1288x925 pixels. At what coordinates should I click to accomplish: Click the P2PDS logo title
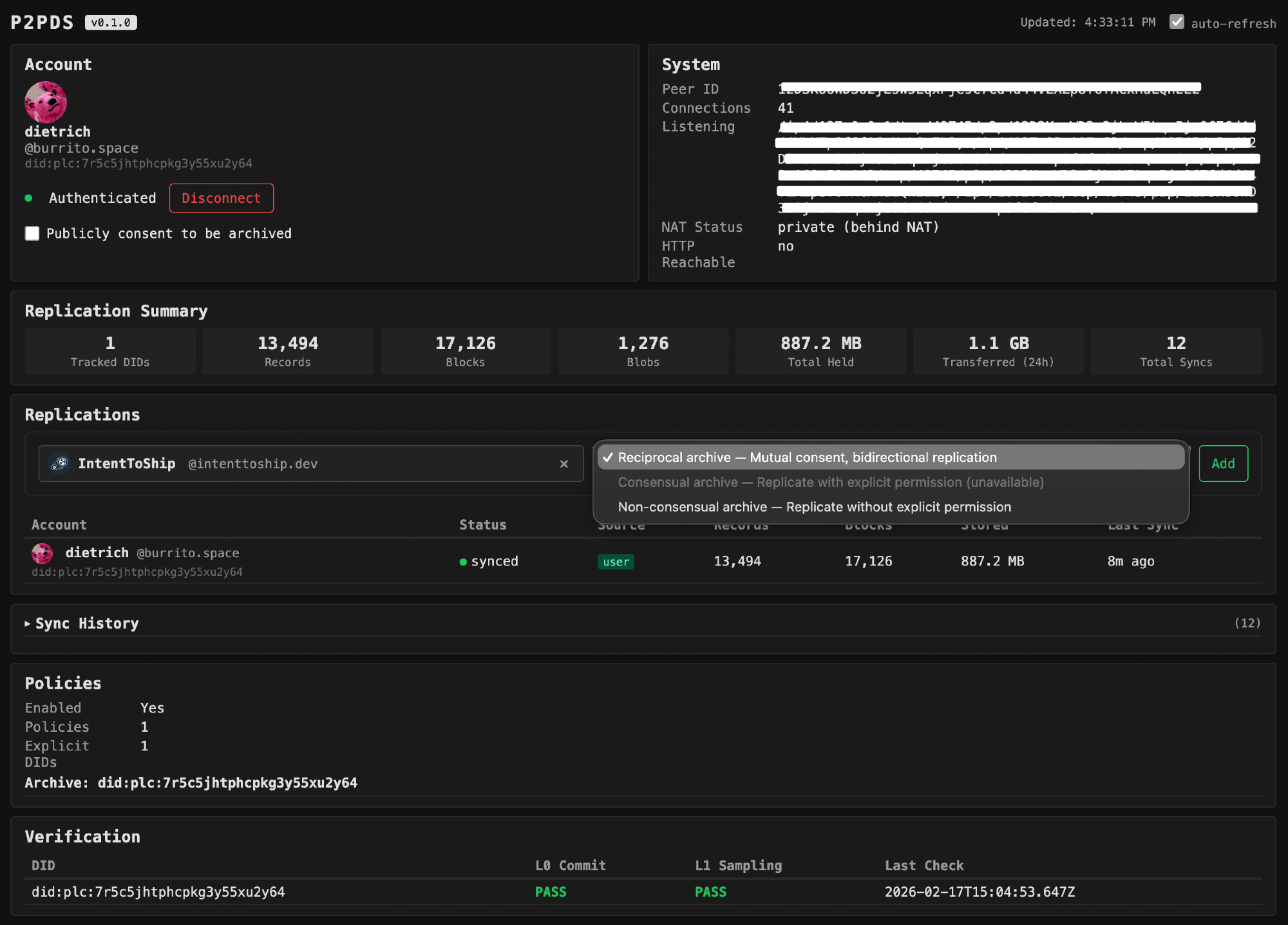(43, 23)
